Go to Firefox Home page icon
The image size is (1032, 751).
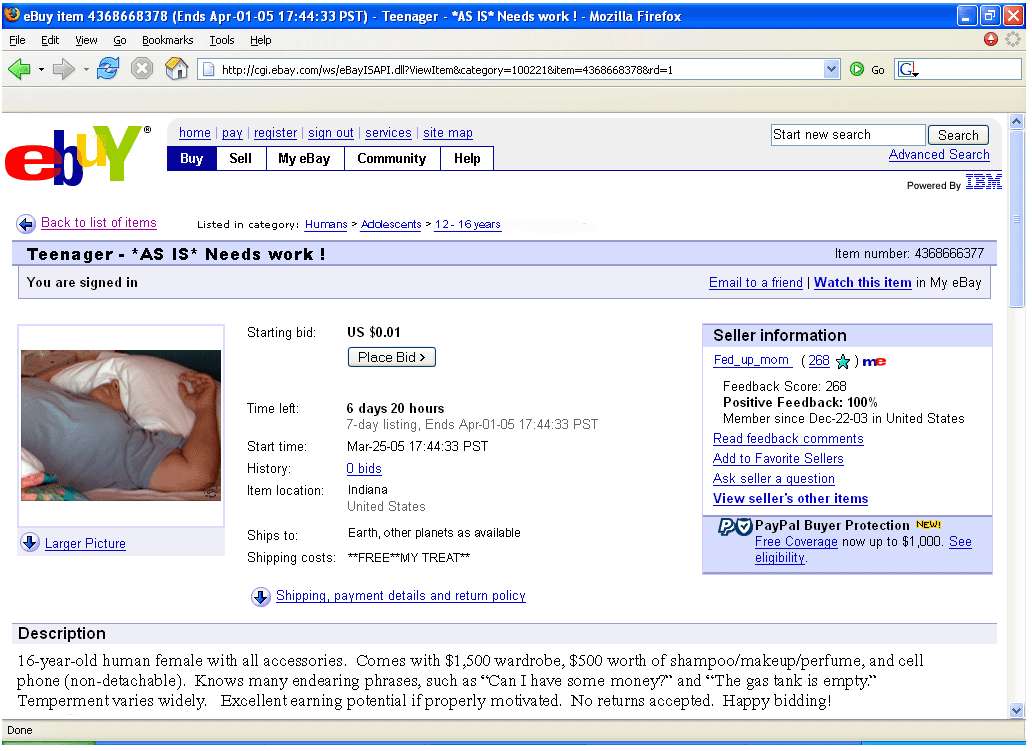(176, 68)
